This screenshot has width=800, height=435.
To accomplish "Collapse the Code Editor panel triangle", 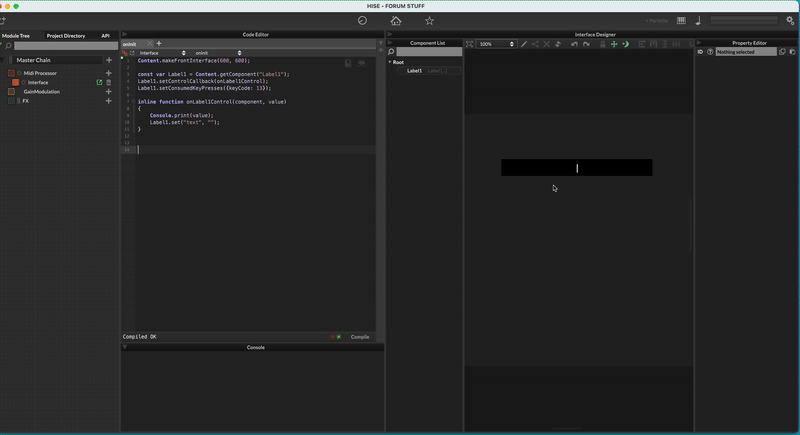I will click(x=125, y=35).
